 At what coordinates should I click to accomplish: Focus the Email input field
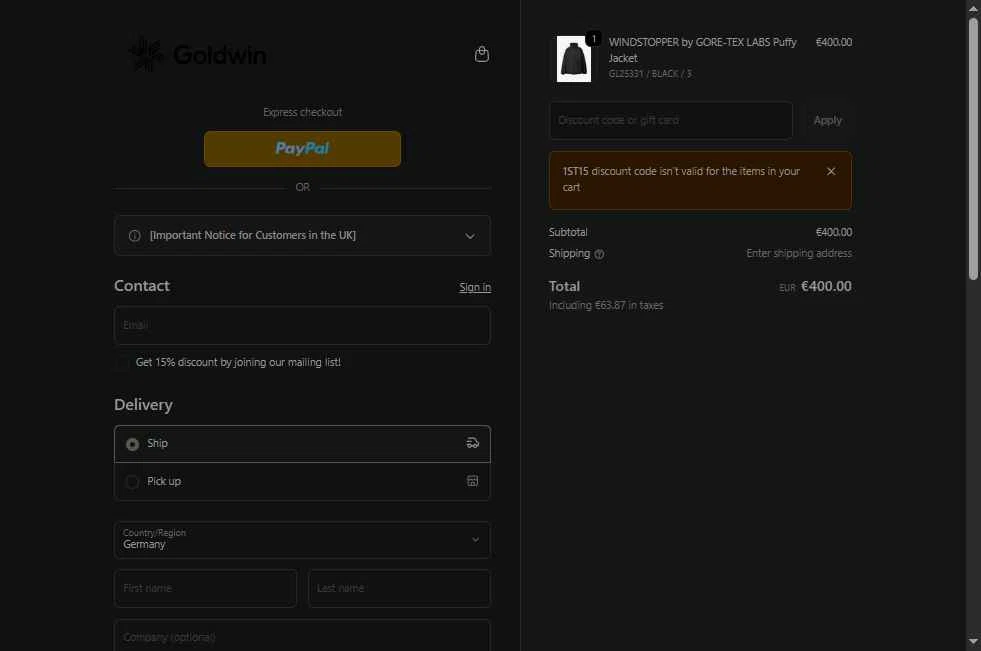click(302, 325)
